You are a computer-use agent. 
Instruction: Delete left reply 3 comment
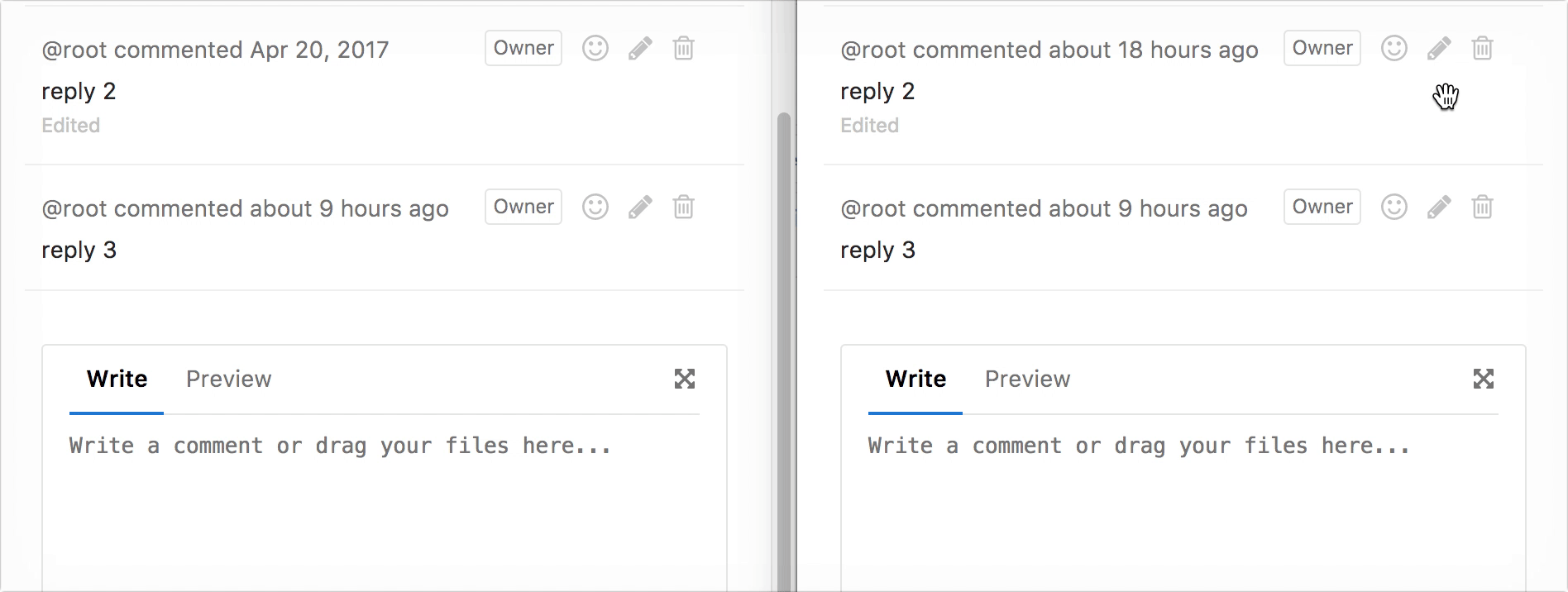pos(683,207)
